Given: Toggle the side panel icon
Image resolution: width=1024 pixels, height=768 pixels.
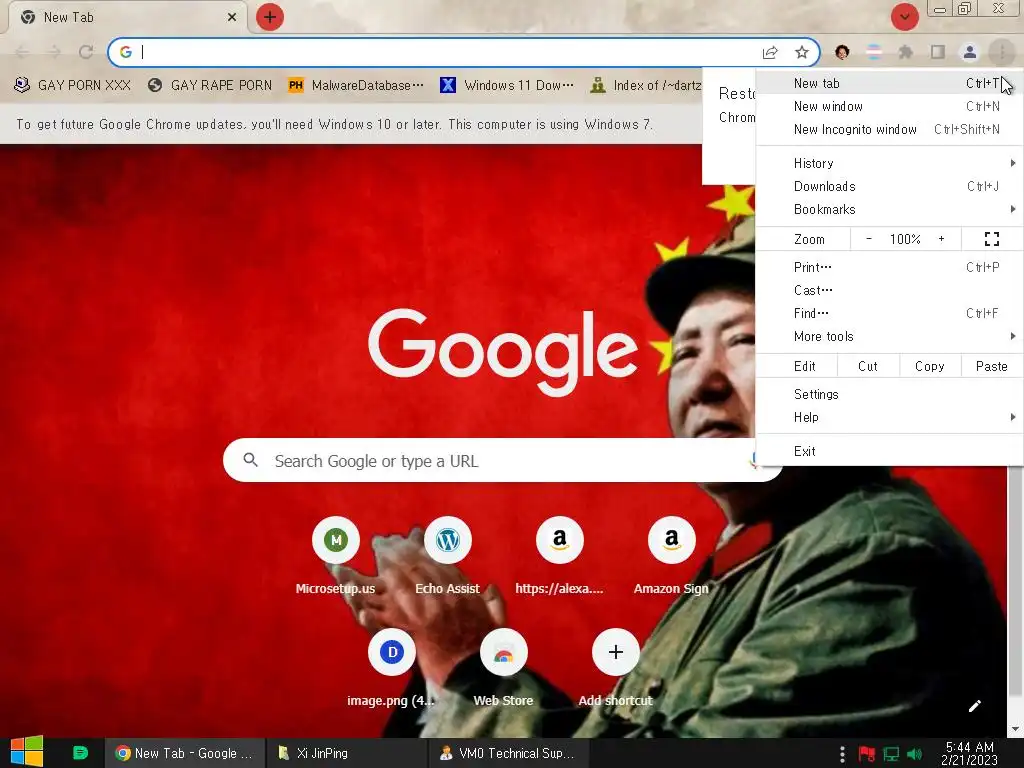Looking at the screenshot, I should click(938, 52).
